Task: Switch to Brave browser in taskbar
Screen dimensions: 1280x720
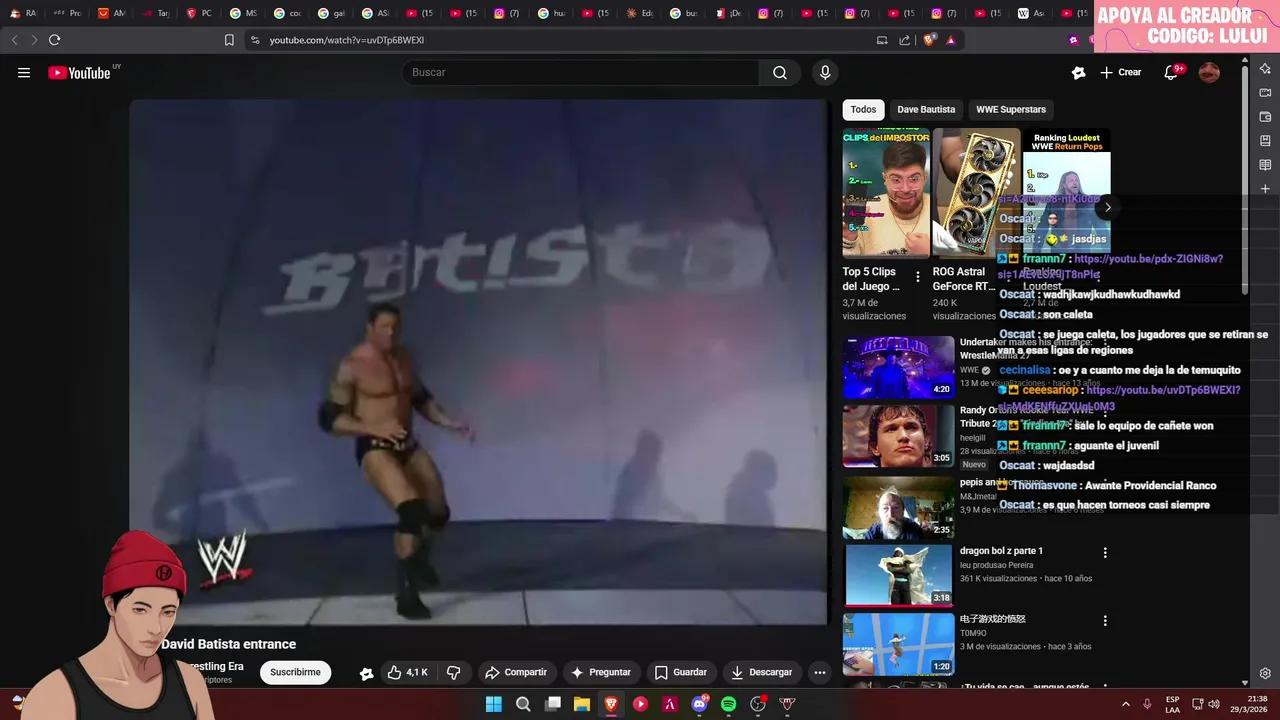Action: (x=611, y=704)
